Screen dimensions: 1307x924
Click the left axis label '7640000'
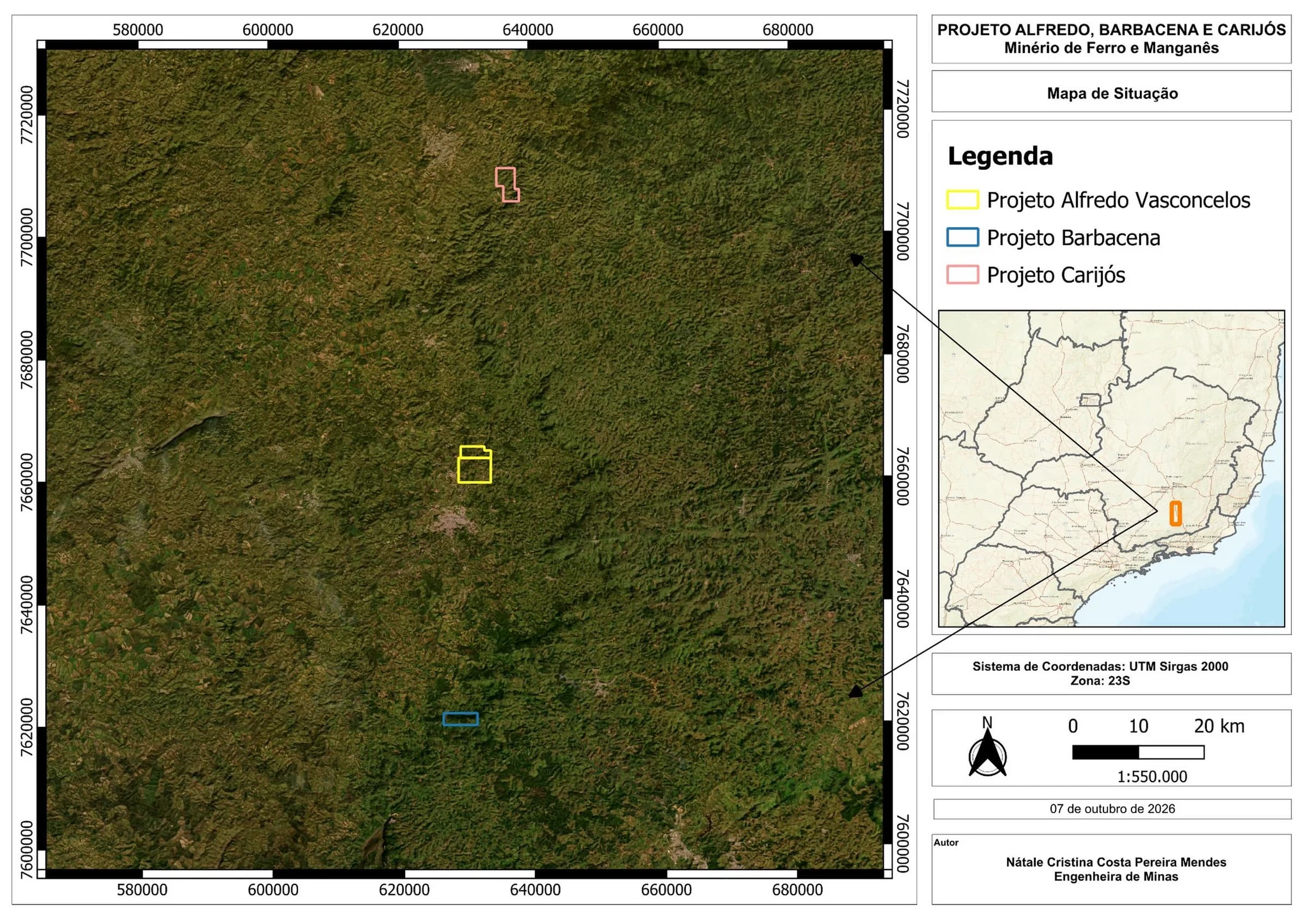point(27,605)
